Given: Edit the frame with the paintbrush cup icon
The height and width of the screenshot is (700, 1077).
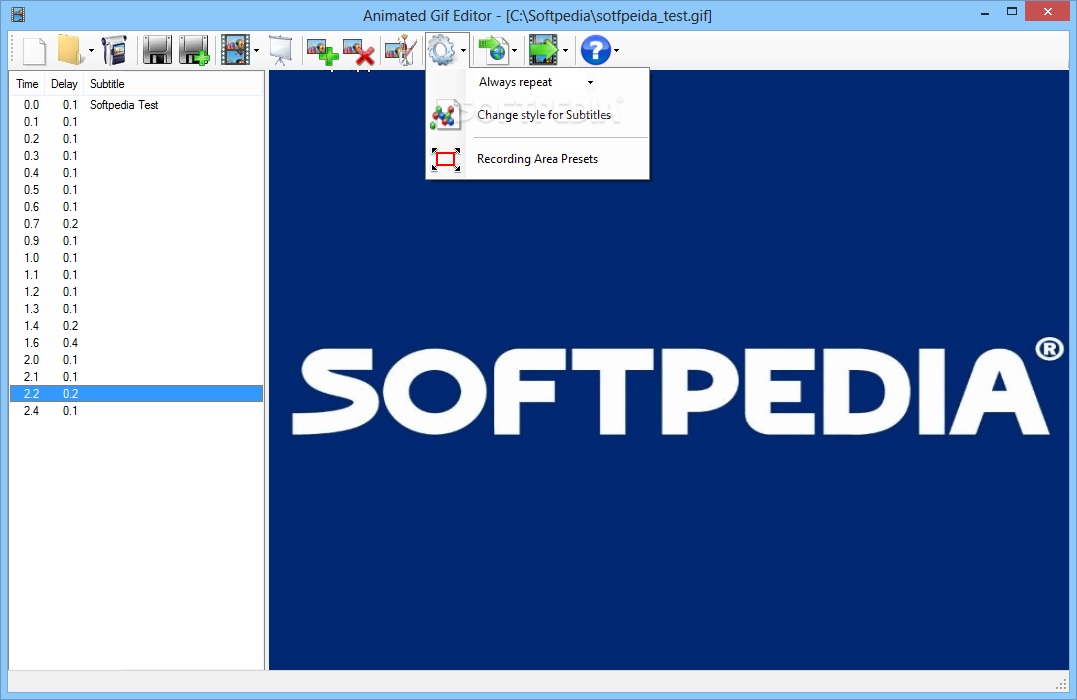Looking at the screenshot, I should 401,50.
